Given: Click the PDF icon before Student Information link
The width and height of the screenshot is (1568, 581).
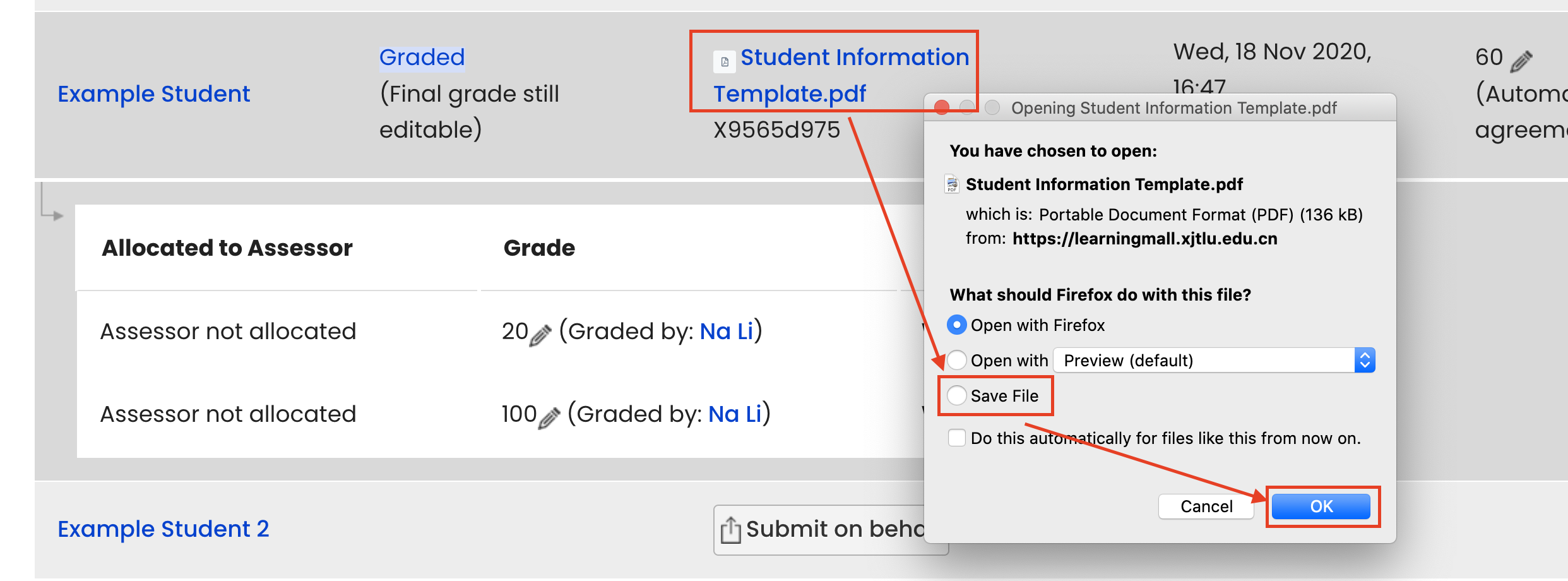Looking at the screenshot, I should coord(725,62).
